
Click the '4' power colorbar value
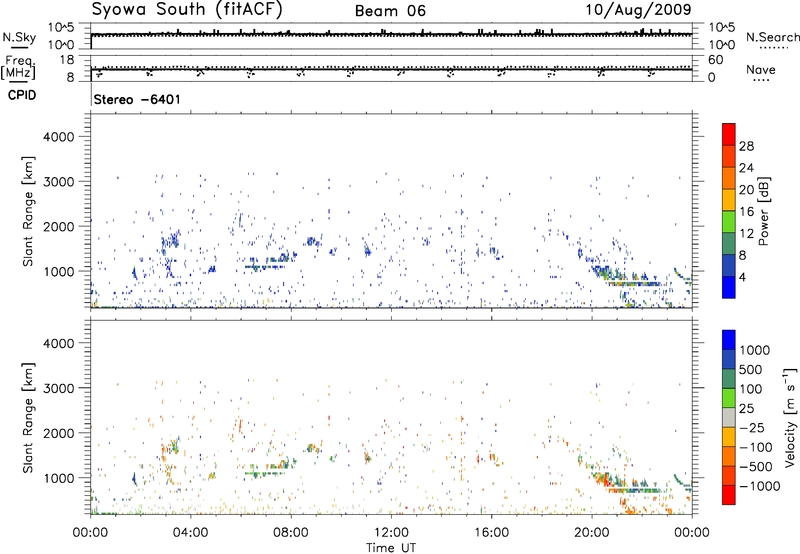[742, 277]
